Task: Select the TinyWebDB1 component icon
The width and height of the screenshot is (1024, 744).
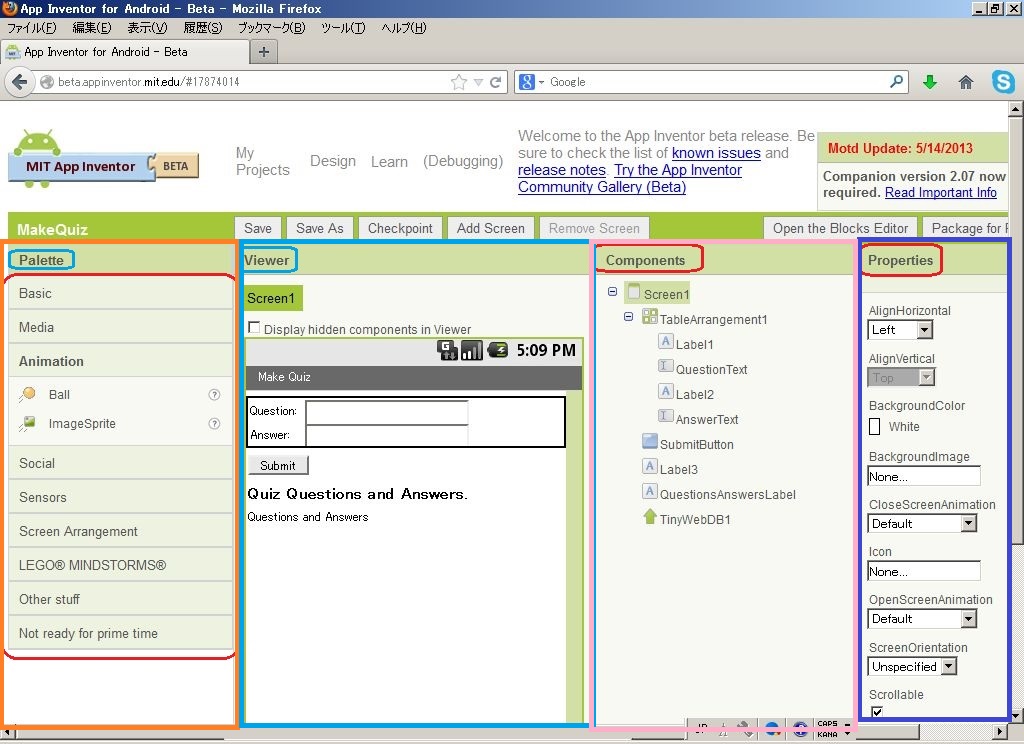Action: tap(649, 518)
